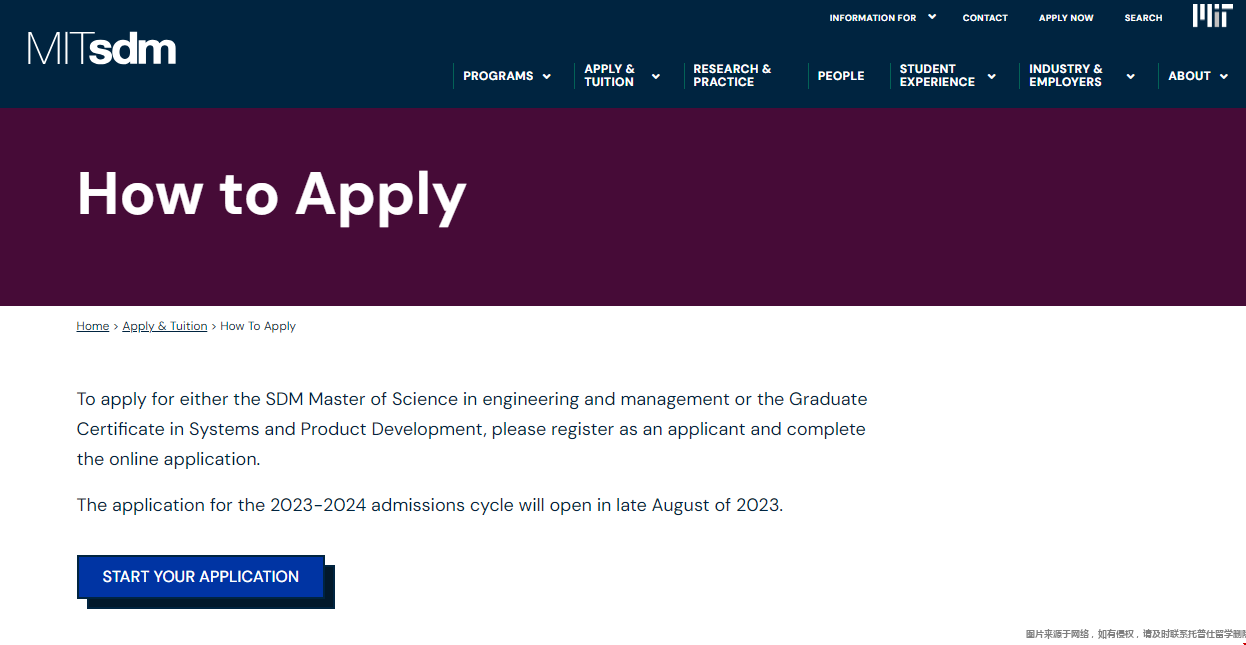Expand the Student Experience chevron
The image size is (1246, 645).
tap(992, 77)
